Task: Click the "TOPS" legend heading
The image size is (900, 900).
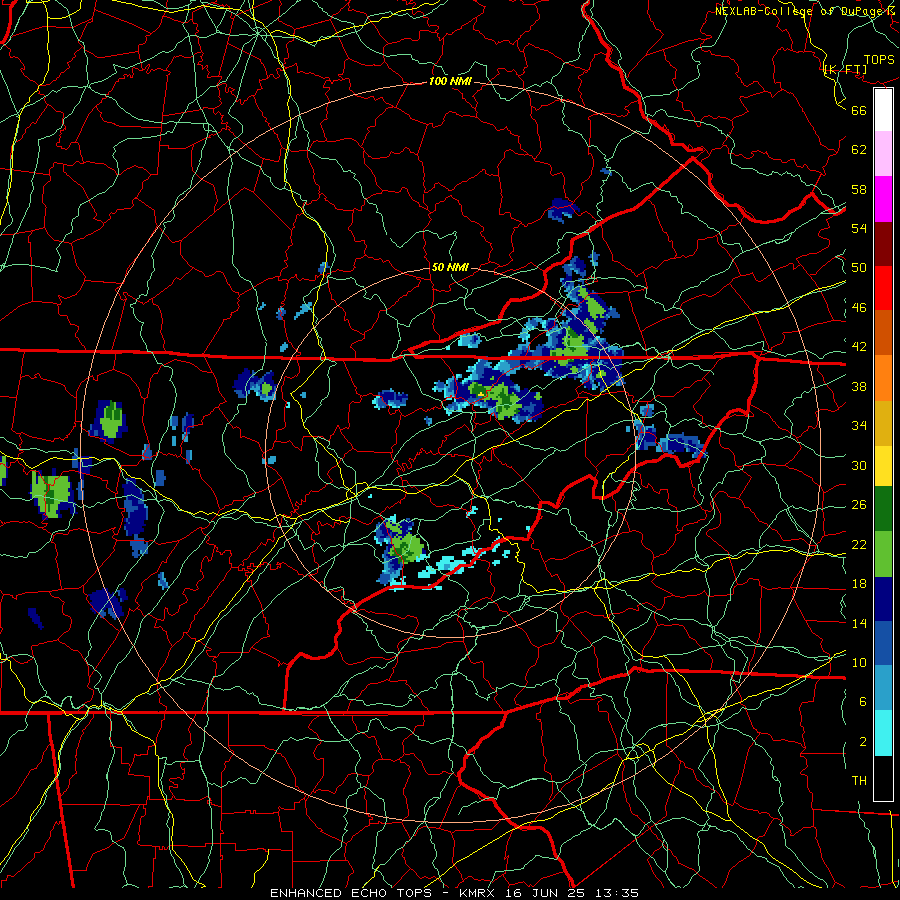Action: pos(879,60)
